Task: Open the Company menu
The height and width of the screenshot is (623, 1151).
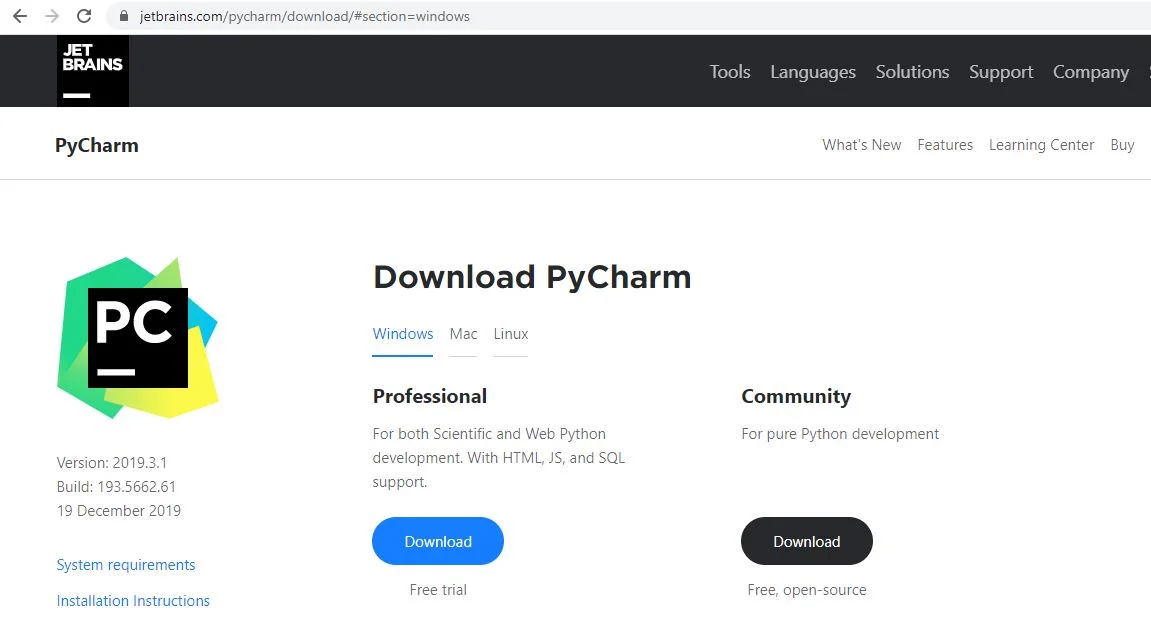Action: pyautogui.click(x=1091, y=72)
